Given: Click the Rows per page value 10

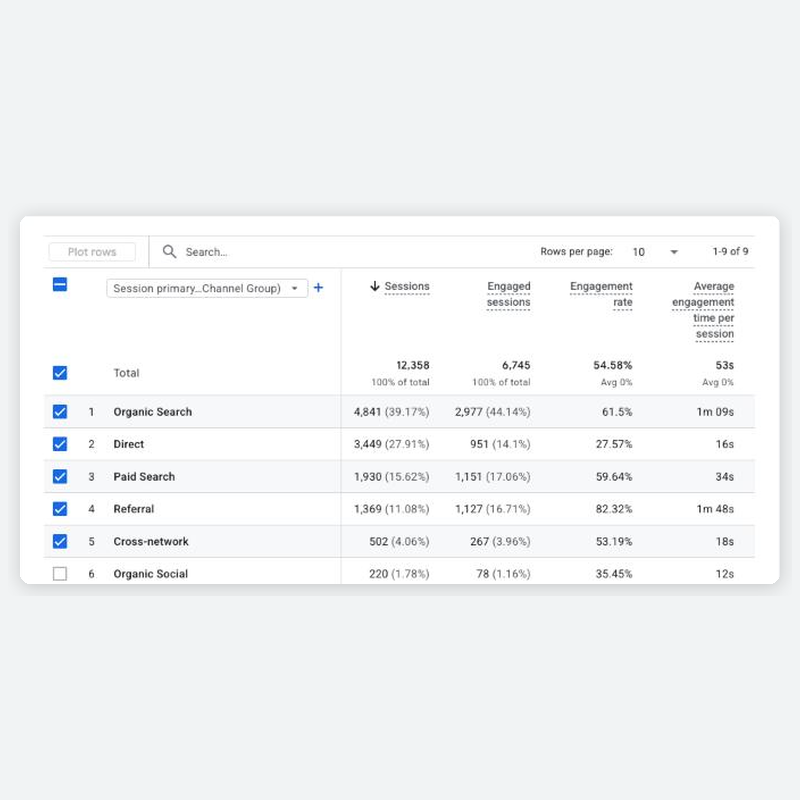Looking at the screenshot, I should click(638, 252).
